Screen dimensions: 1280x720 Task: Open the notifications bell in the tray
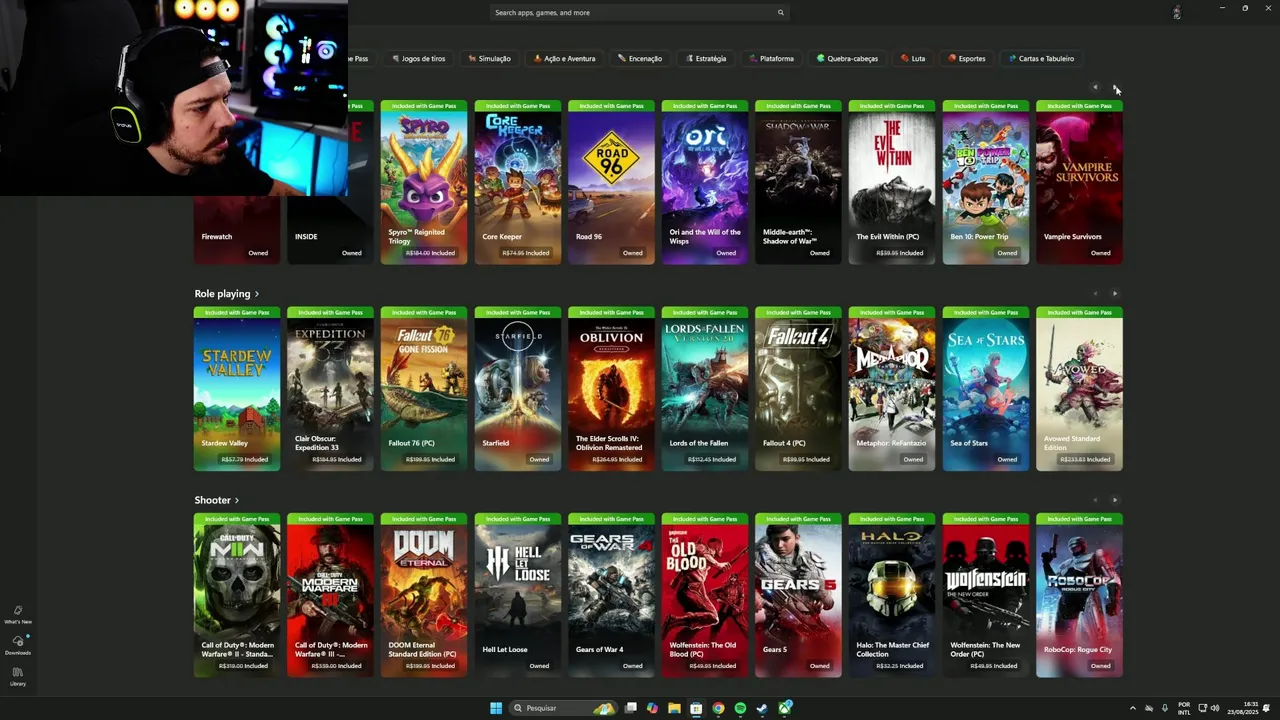(1267, 708)
